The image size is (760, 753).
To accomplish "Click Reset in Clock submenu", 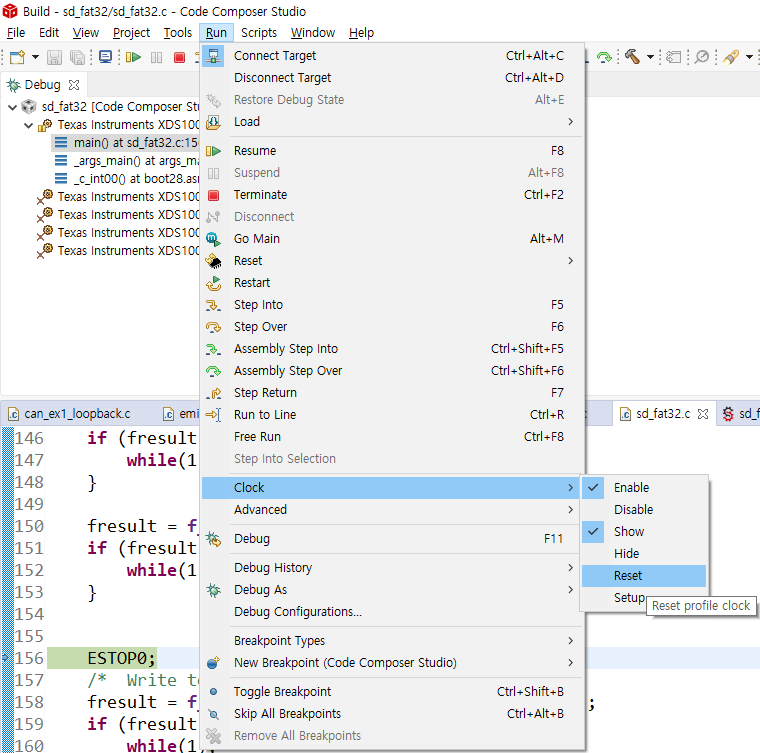I will pyautogui.click(x=643, y=576).
